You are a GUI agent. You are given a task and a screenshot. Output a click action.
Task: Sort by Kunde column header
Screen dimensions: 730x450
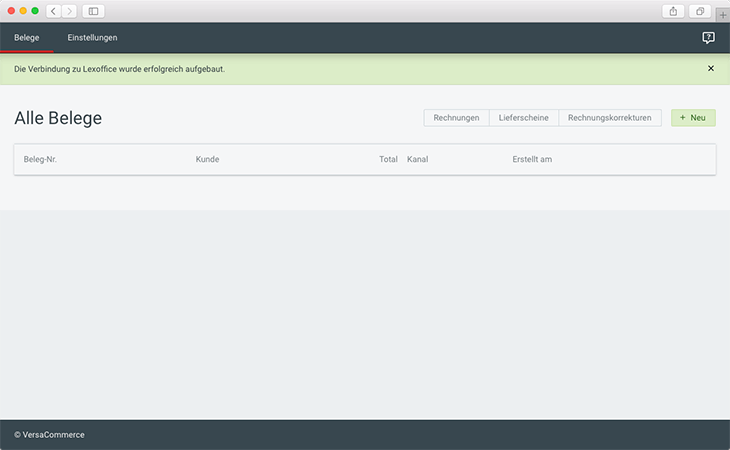coord(207,160)
